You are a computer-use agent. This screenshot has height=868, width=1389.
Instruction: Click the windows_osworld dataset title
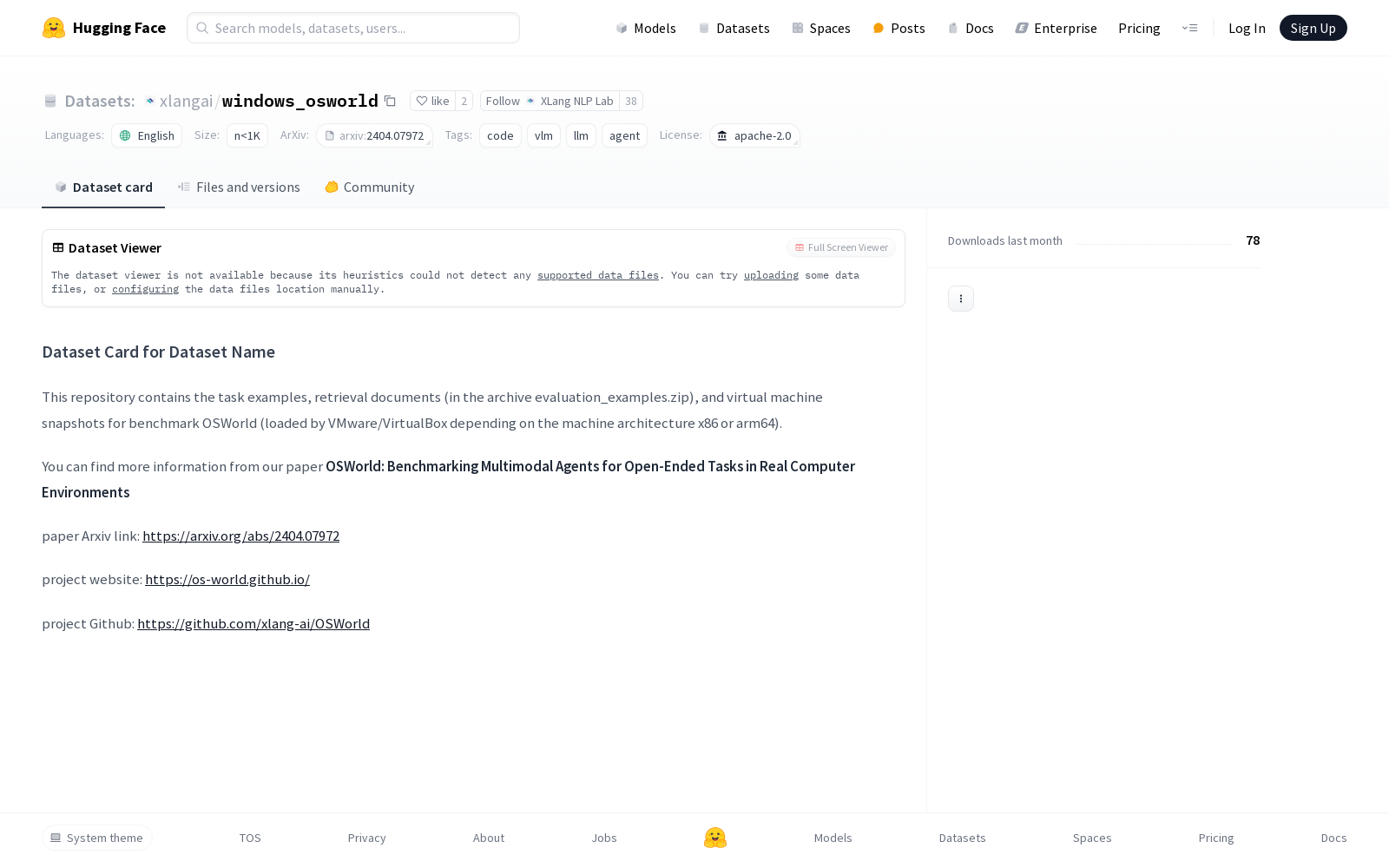(300, 101)
